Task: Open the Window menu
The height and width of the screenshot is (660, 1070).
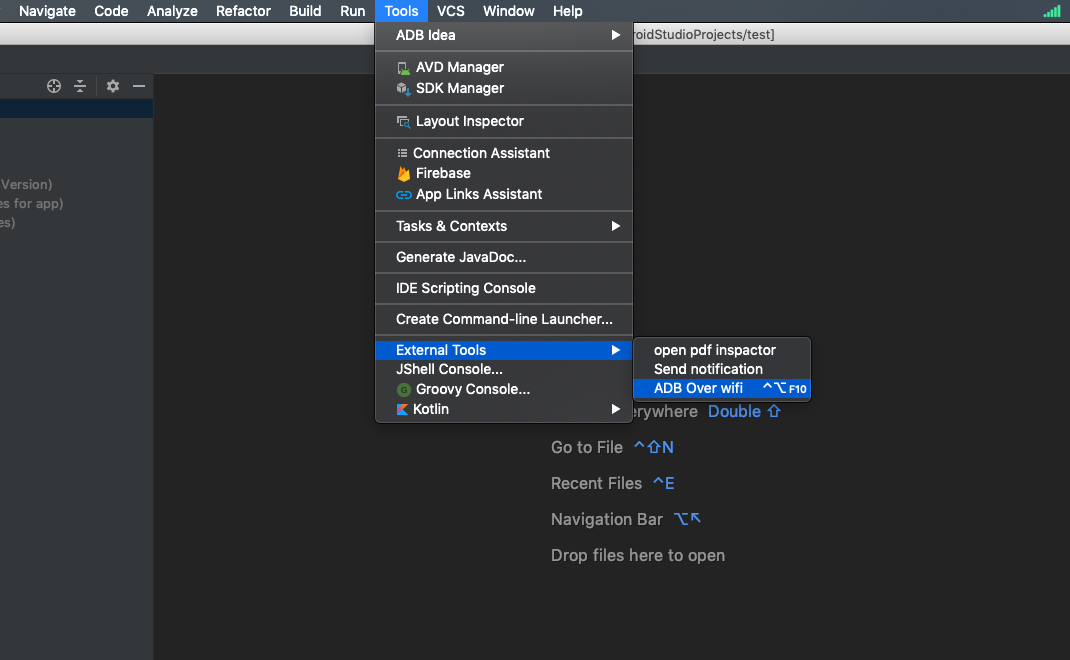Action: click(x=508, y=11)
